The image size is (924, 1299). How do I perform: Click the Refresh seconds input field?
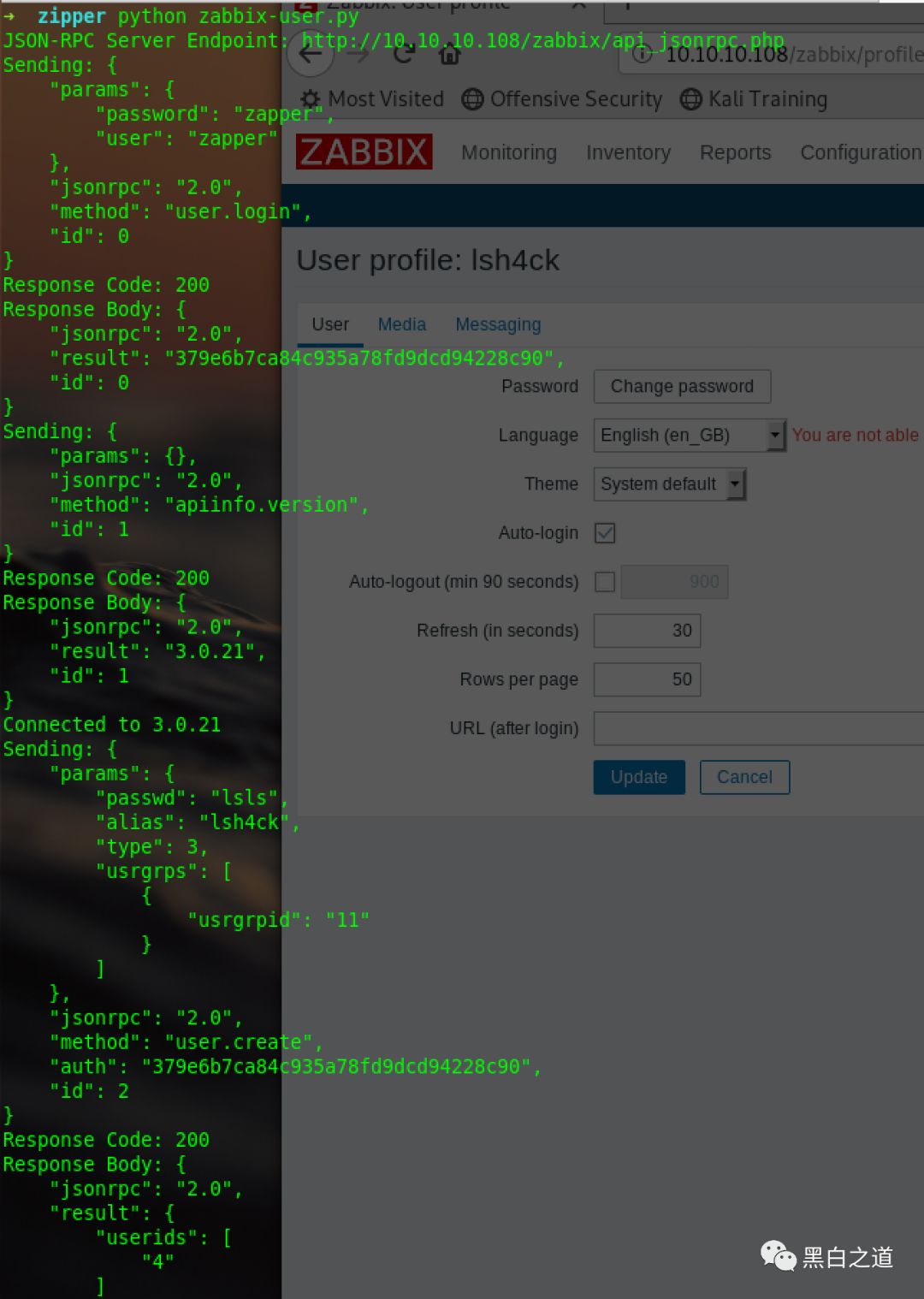coord(647,631)
